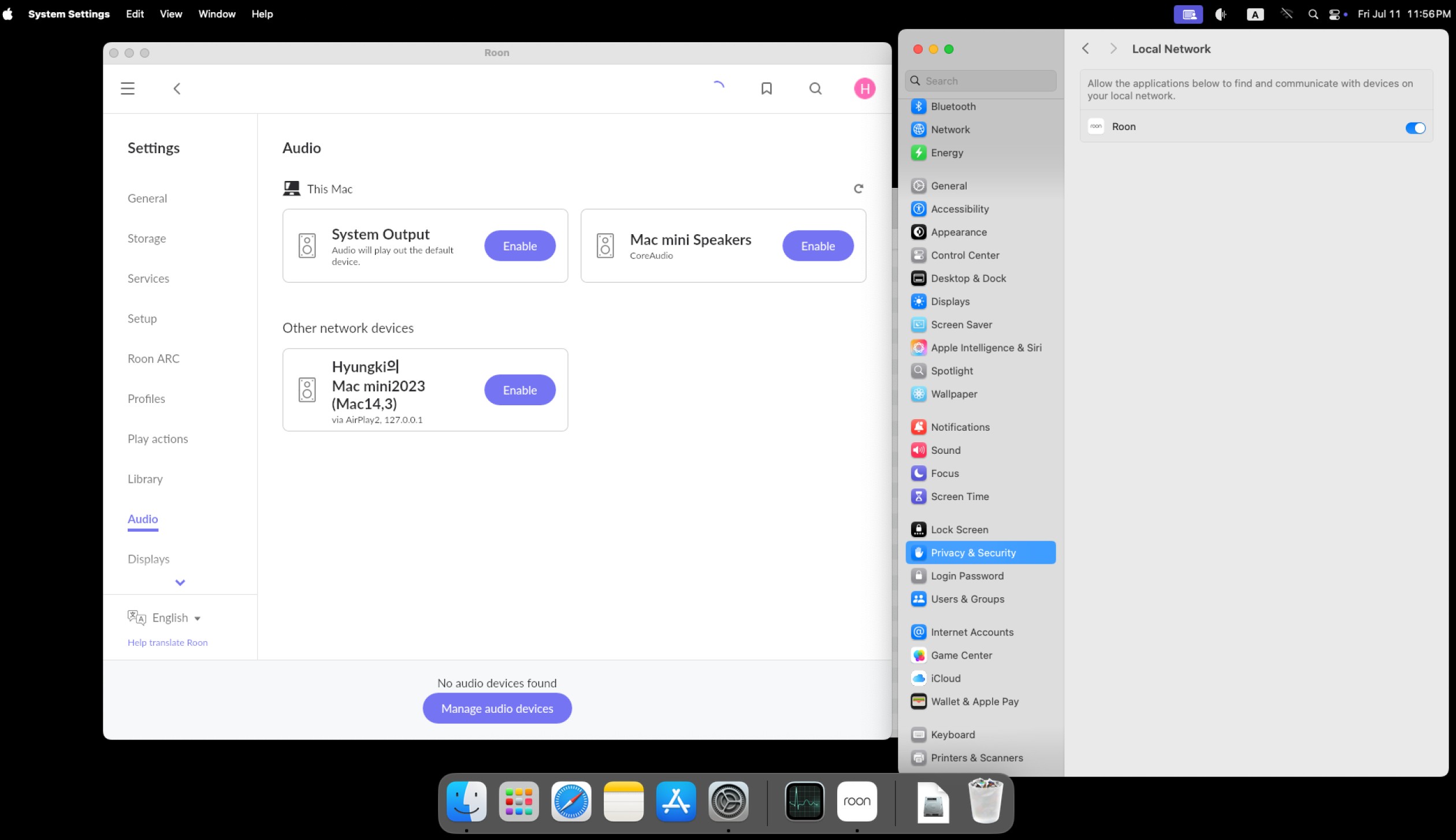Open Roon bookmarks icon
Viewport: 1456px width, 840px height.
tap(766, 88)
